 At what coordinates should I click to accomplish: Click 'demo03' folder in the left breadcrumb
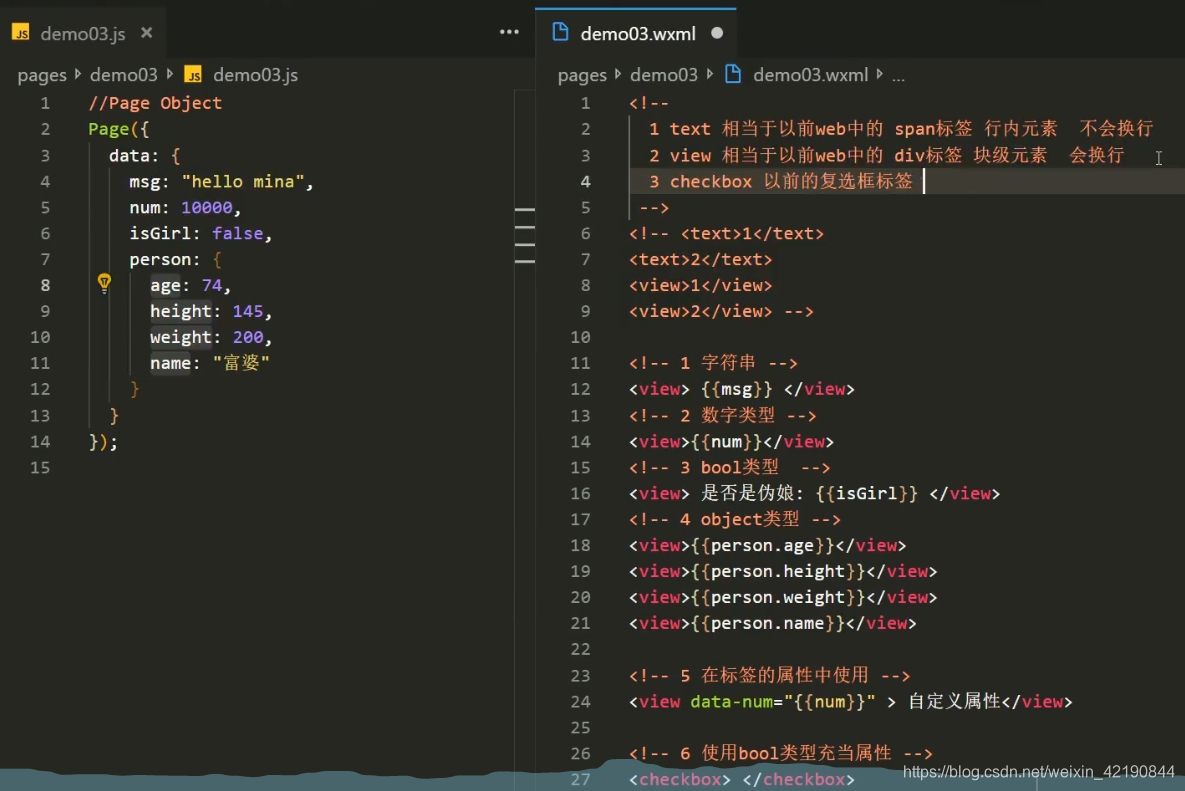(x=124, y=75)
